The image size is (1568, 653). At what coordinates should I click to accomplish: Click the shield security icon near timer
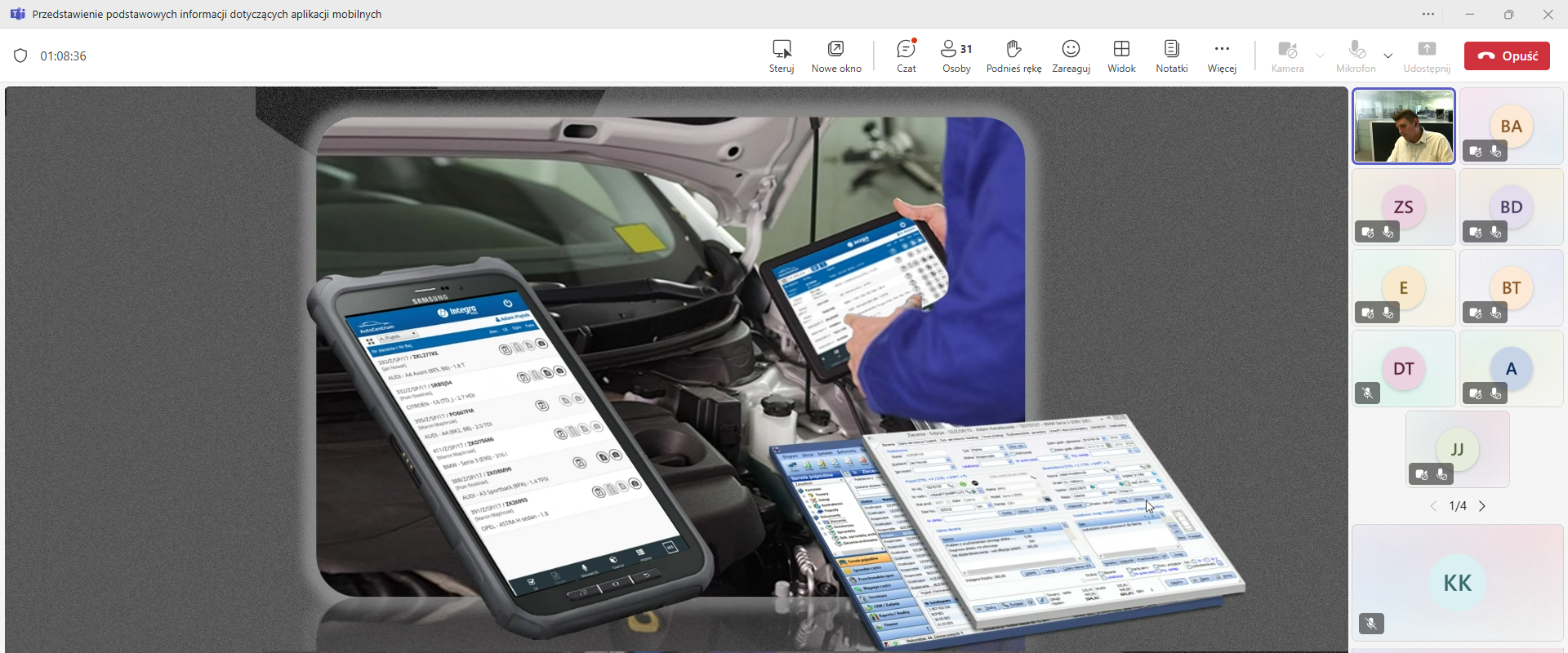click(20, 56)
